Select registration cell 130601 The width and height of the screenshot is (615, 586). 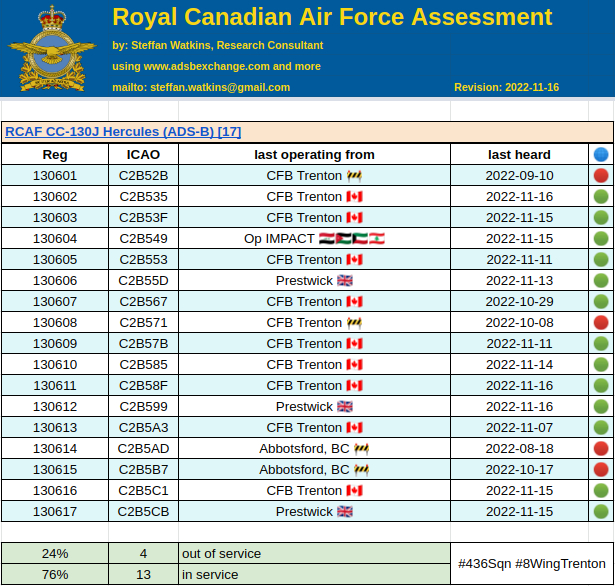[x=55, y=176]
